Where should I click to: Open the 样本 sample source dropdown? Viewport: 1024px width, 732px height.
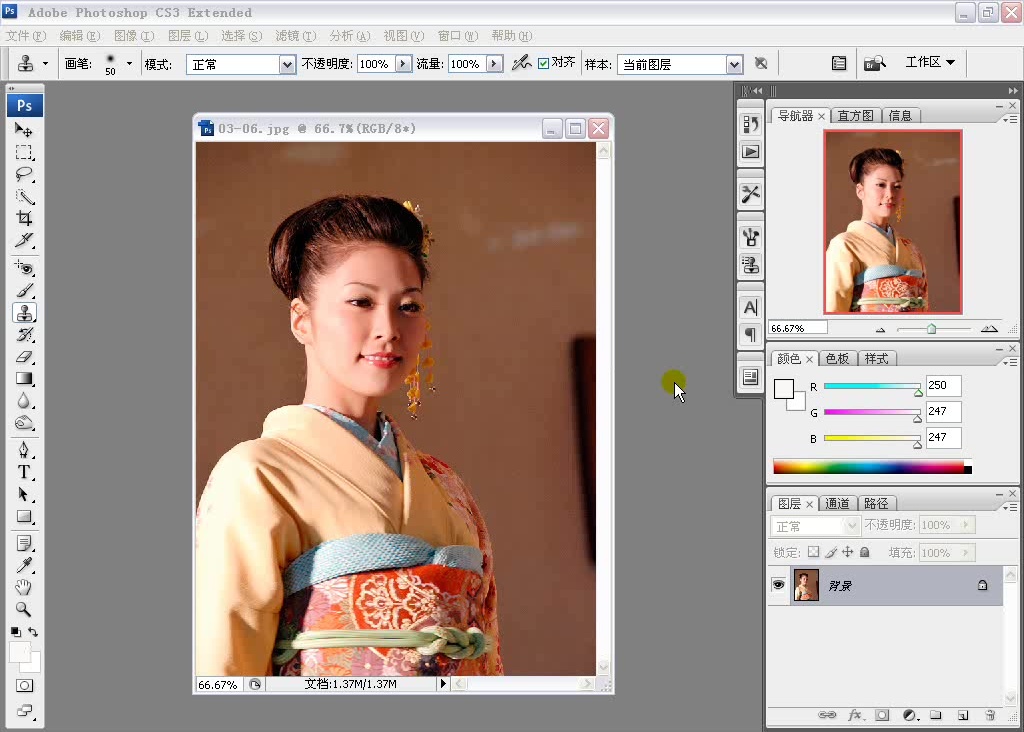coord(679,64)
